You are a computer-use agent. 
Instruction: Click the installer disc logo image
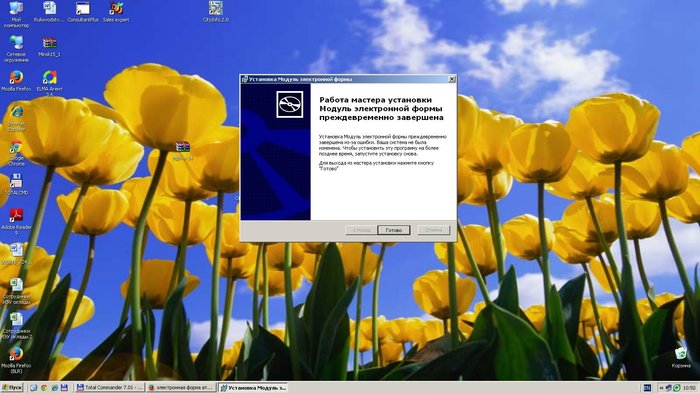(289, 104)
